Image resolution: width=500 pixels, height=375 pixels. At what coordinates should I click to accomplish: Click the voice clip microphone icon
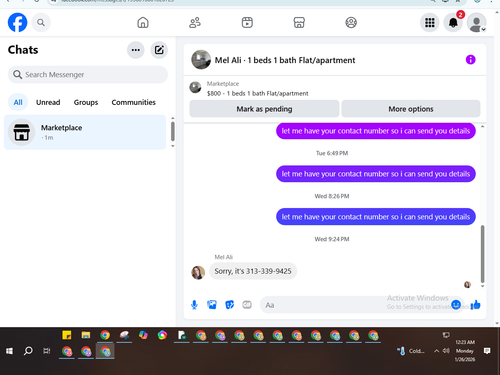[x=194, y=305]
